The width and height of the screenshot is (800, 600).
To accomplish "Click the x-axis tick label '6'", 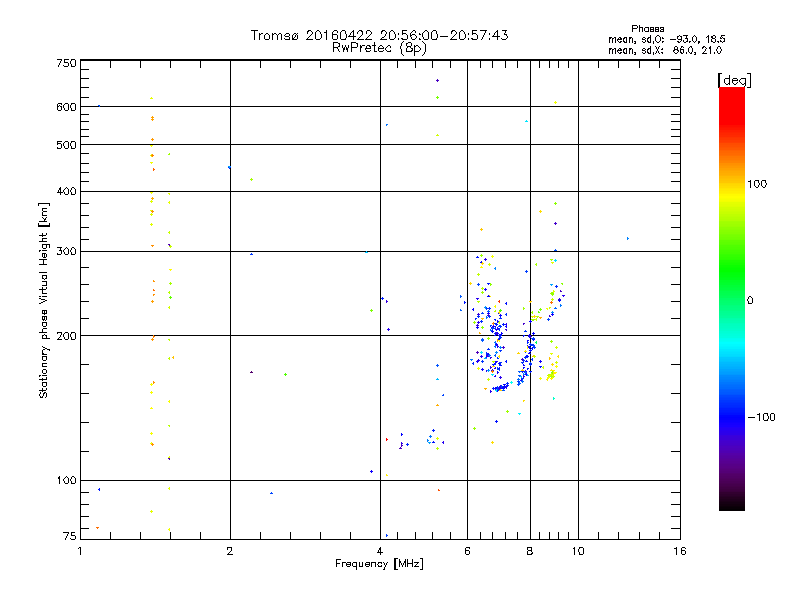I will [467, 551].
